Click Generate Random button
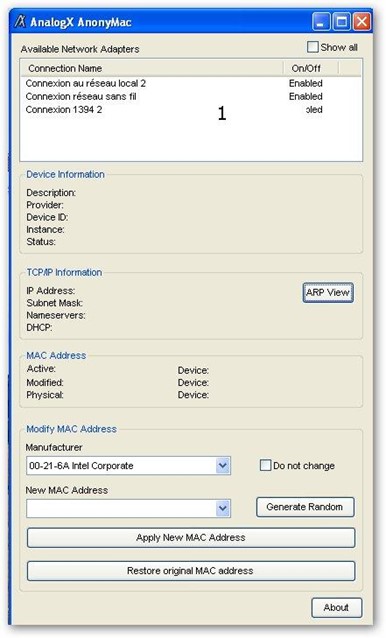 (x=305, y=507)
